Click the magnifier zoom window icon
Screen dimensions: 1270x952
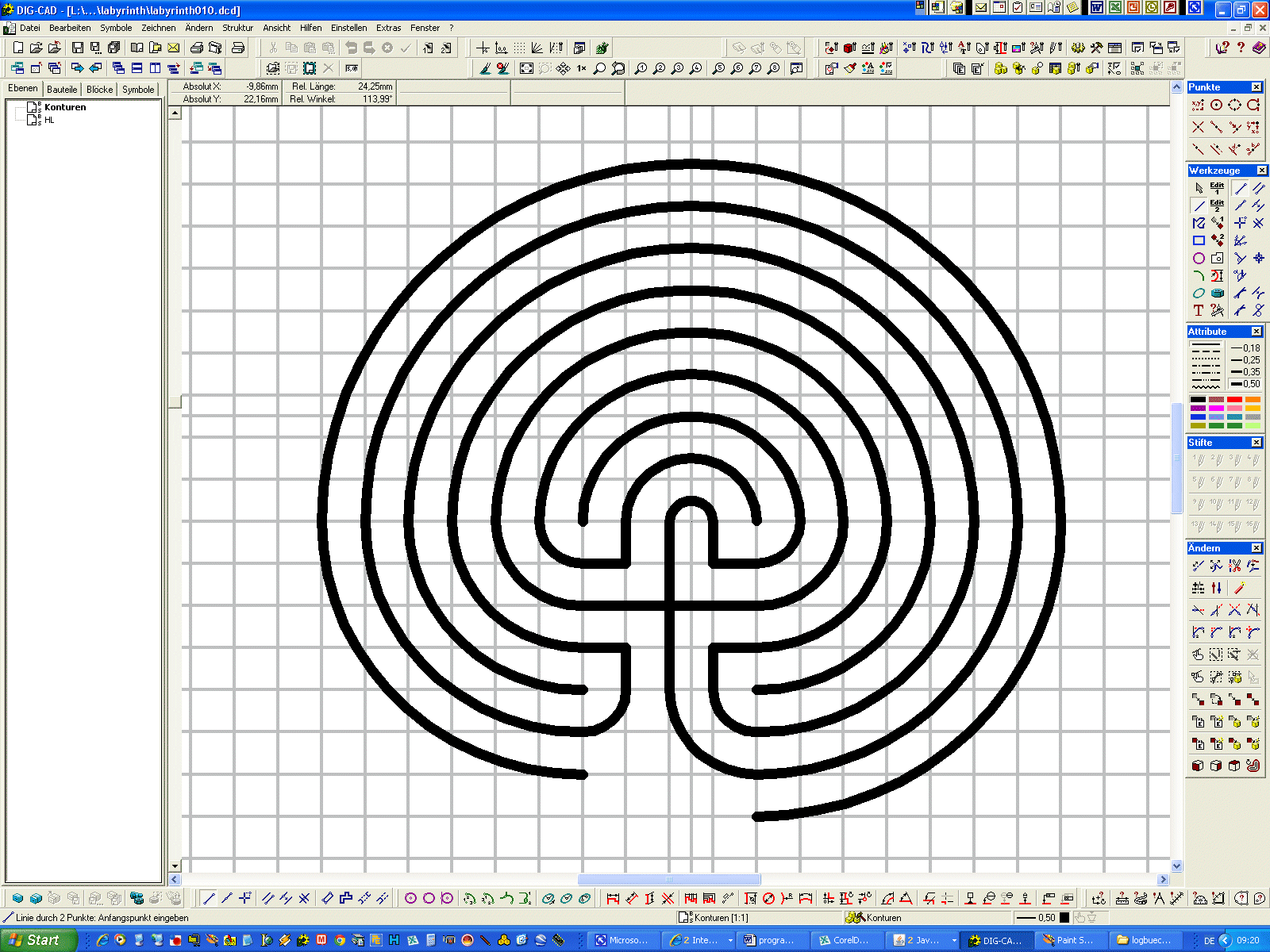tap(599, 68)
